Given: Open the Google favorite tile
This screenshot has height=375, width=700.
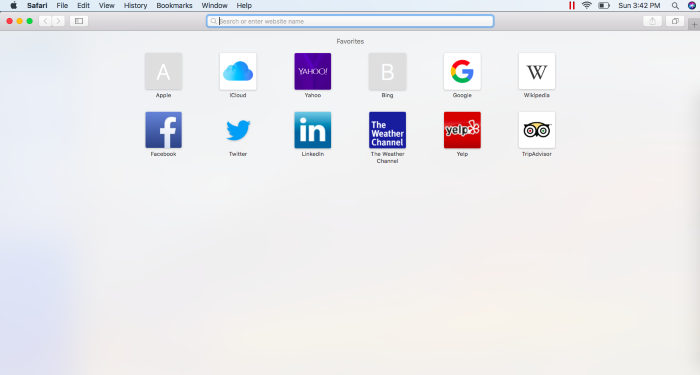Looking at the screenshot, I should 462,71.
